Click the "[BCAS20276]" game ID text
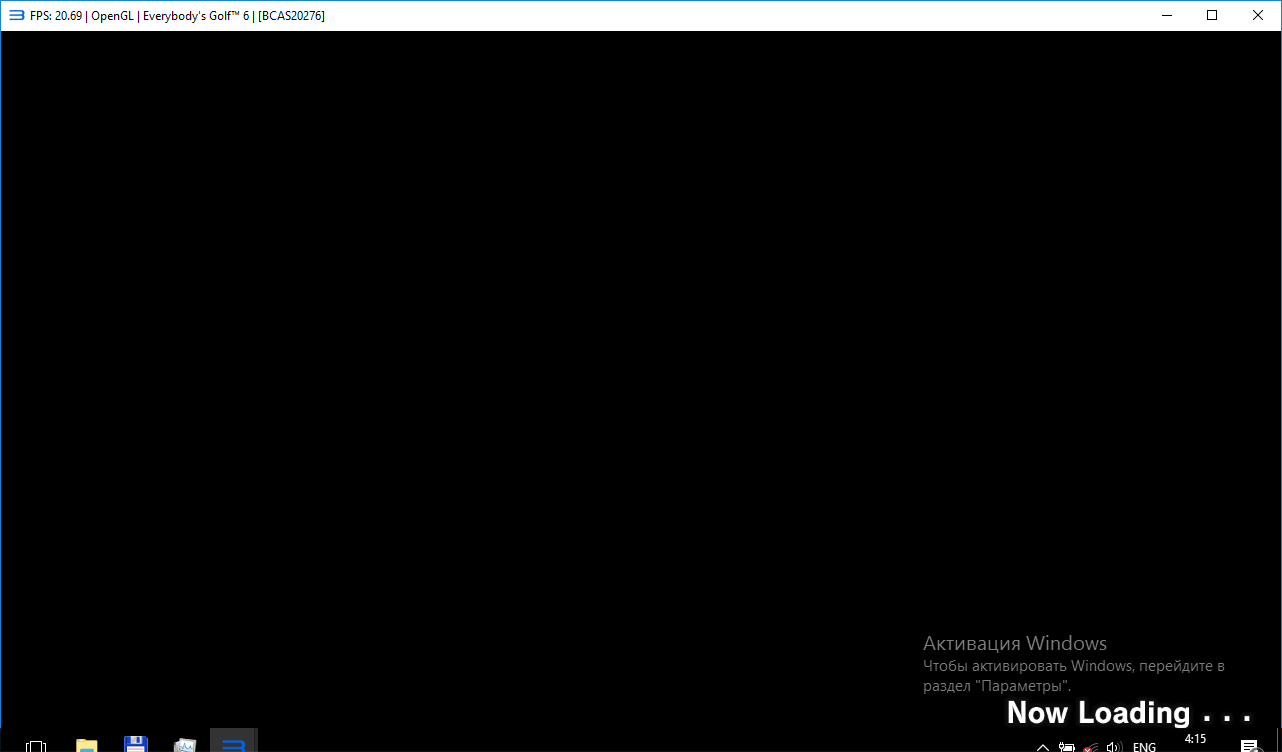 click(x=291, y=16)
